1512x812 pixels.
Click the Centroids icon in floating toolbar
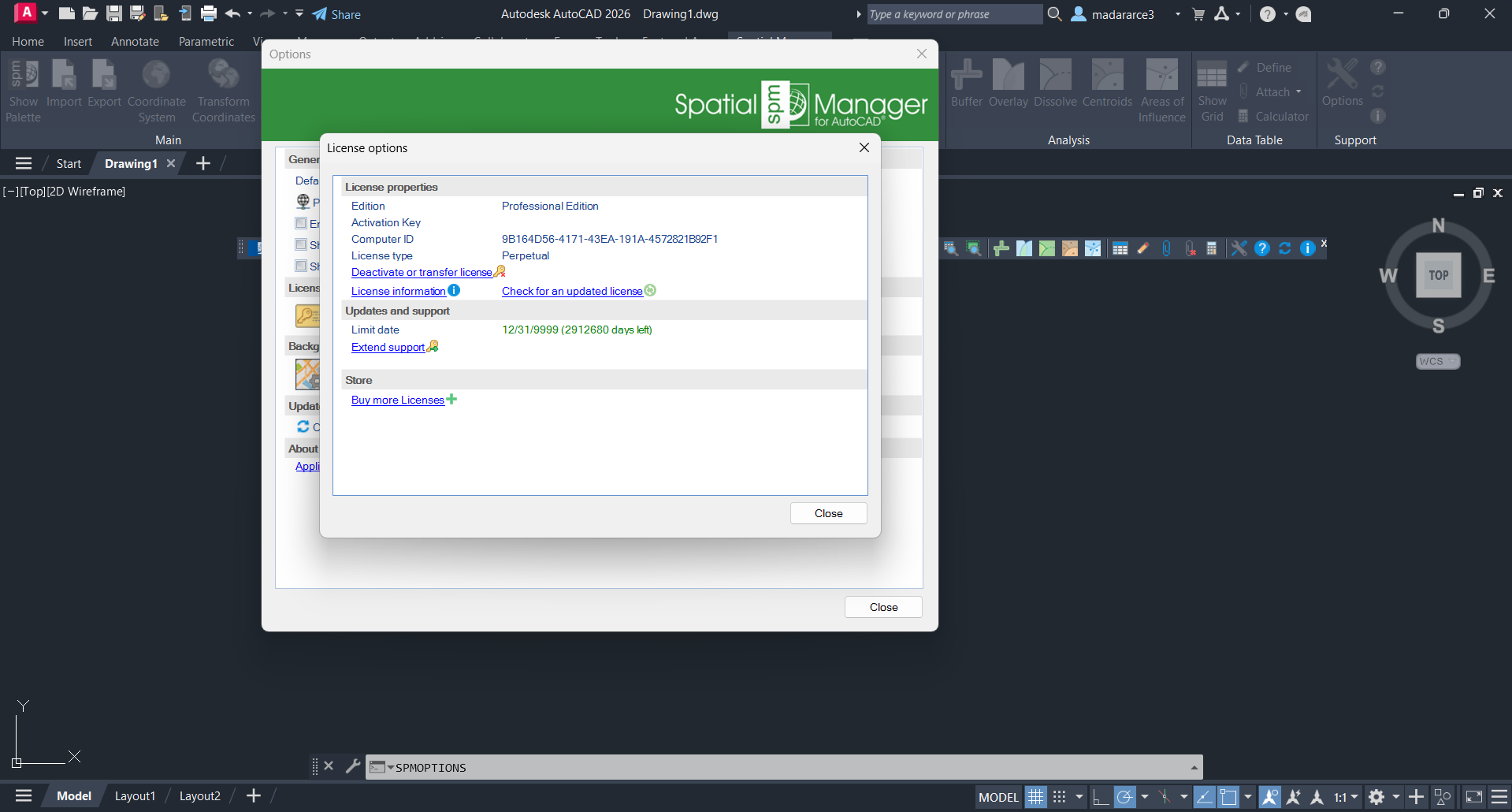click(1069, 248)
